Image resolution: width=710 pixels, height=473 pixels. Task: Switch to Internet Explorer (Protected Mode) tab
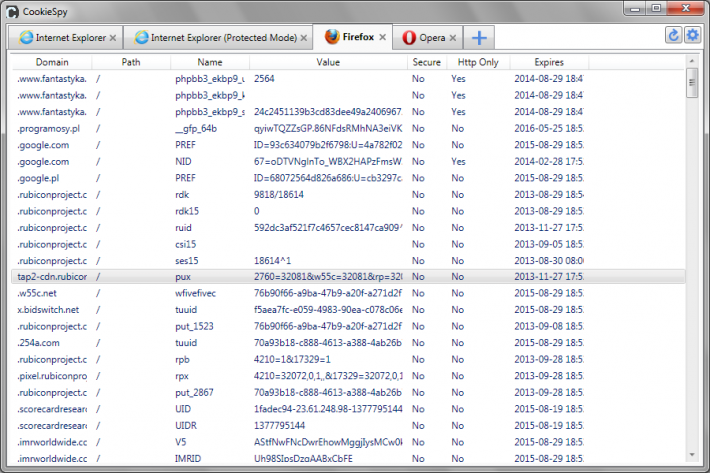click(x=218, y=38)
